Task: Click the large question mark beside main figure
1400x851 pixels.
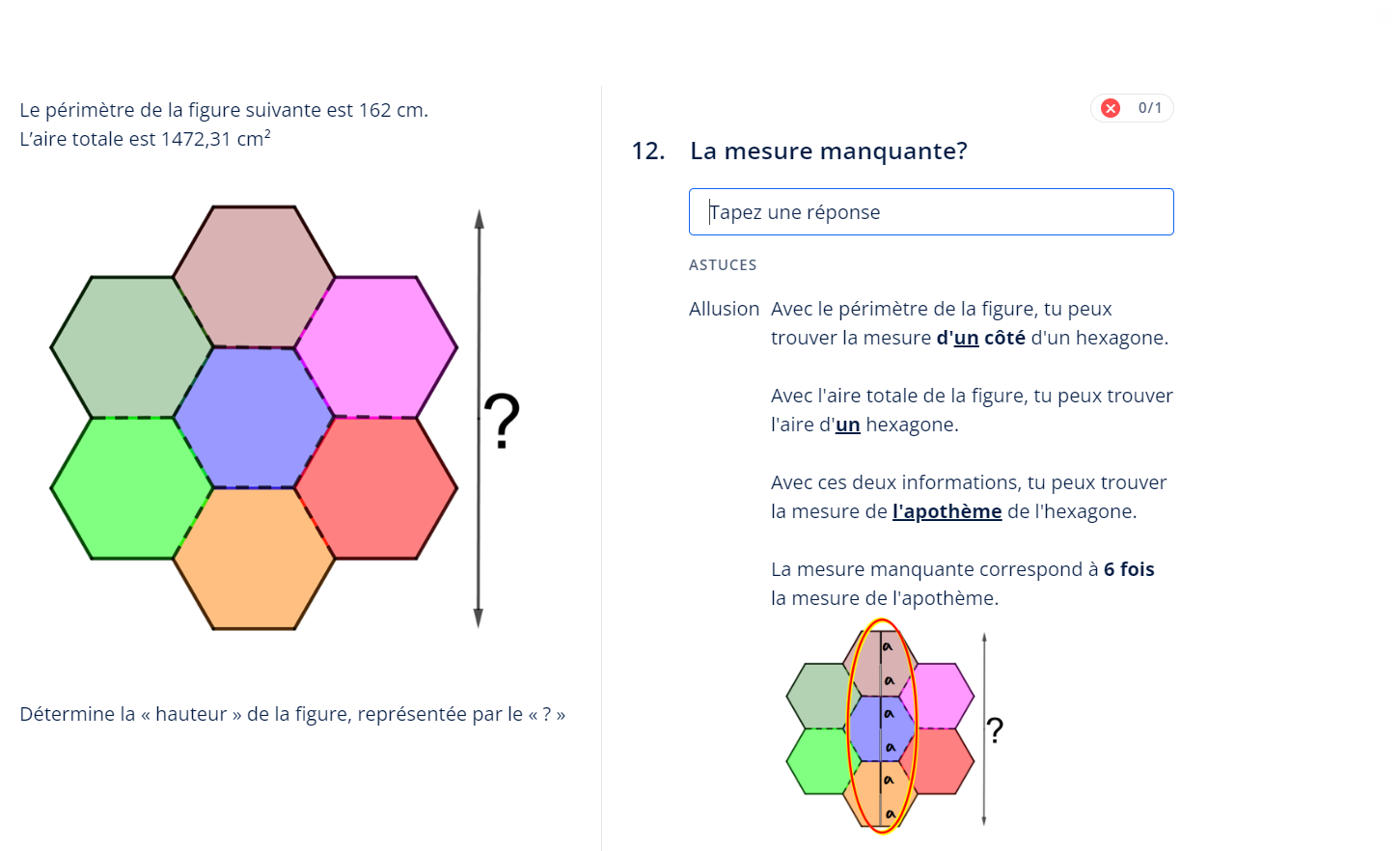Action: click(502, 421)
